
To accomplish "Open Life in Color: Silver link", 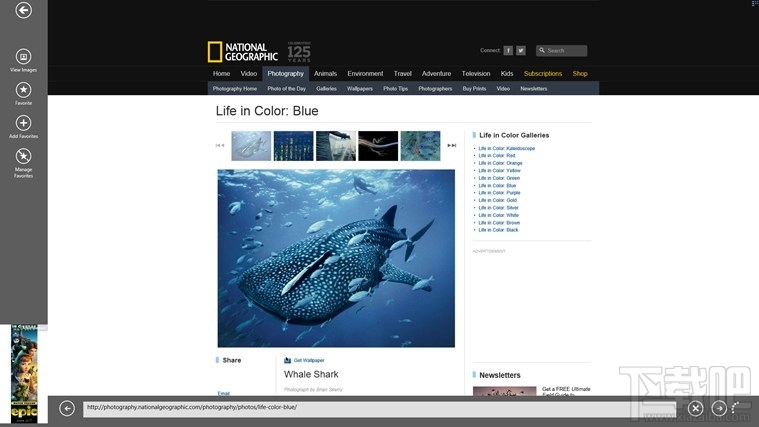I will point(499,208).
